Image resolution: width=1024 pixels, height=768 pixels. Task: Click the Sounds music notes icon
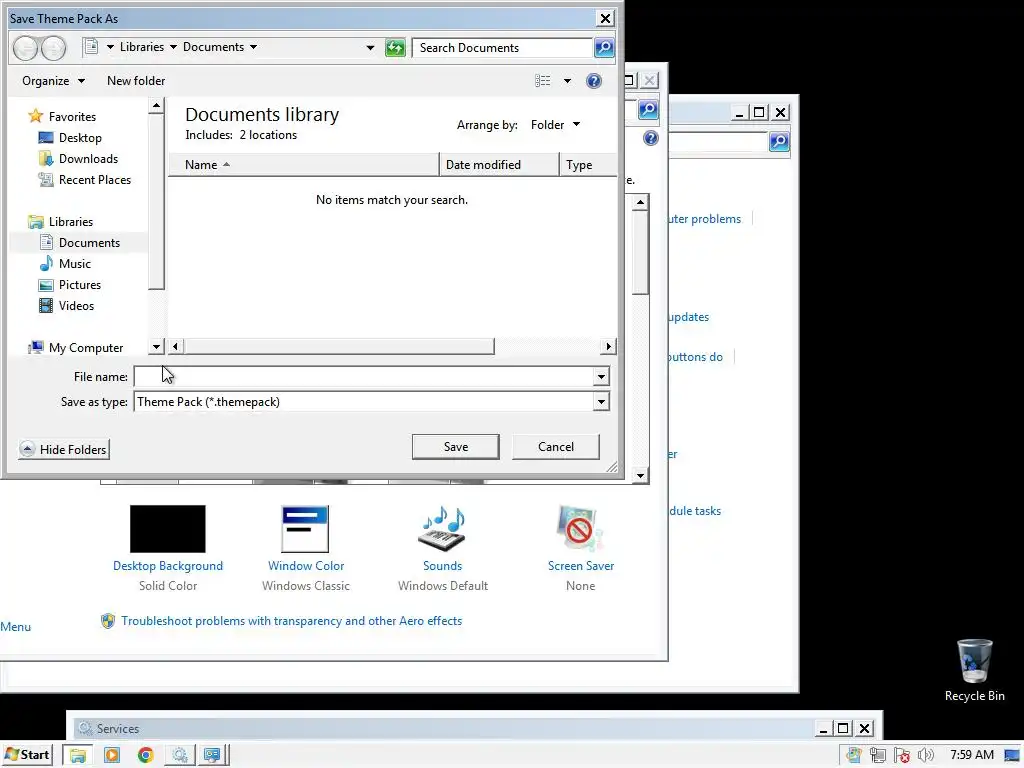(x=443, y=528)
